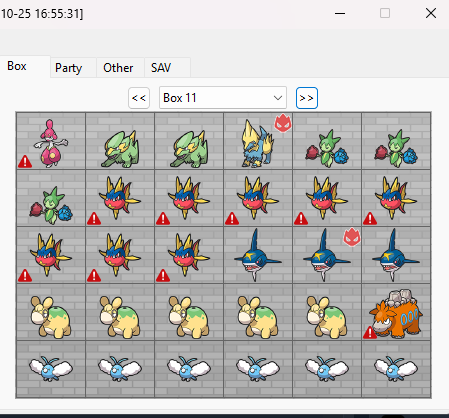The width and height of the screenshot is (449, 418).
Task: Select the Box tab
Action: [17, 66]
